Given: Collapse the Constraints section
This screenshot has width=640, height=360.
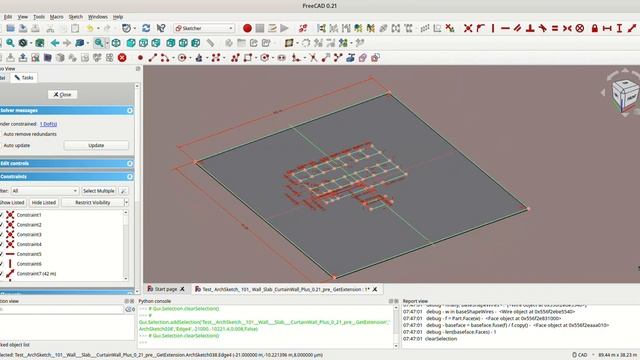Looking at the screenshot, I should point(130,177).
